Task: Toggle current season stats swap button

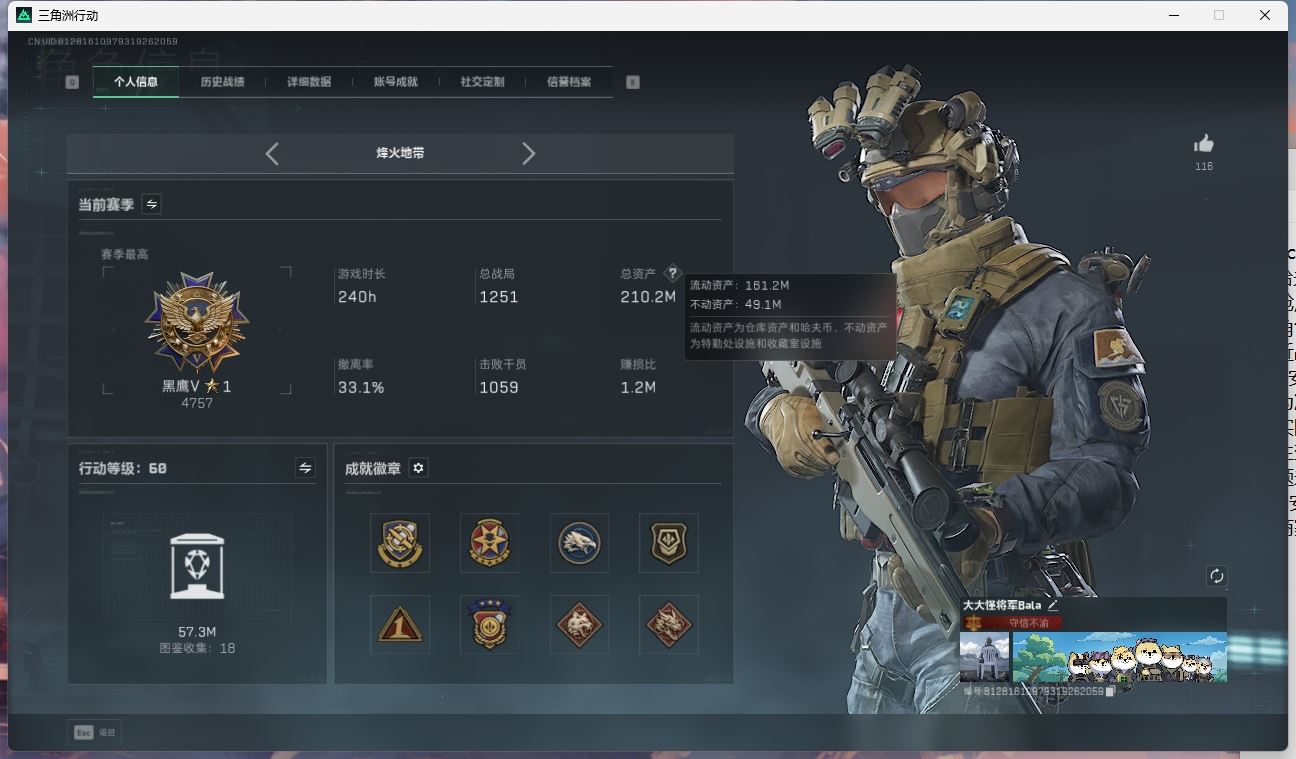Action: [x=152, y=204]
